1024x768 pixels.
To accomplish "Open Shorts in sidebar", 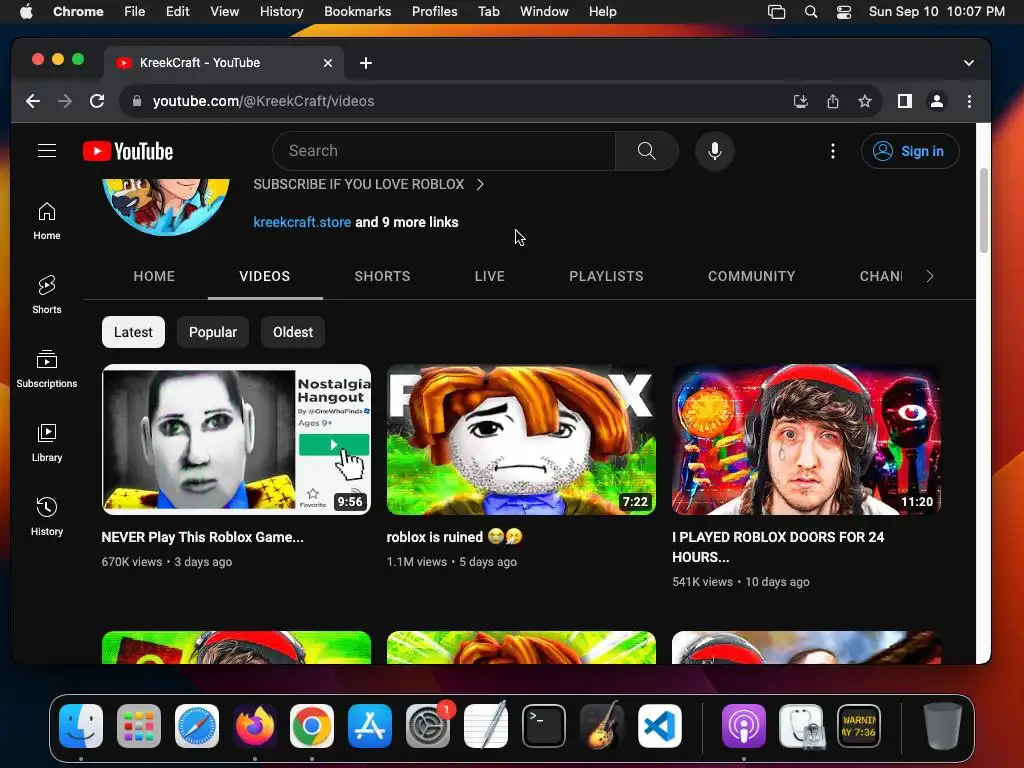I will coord(47,295).
